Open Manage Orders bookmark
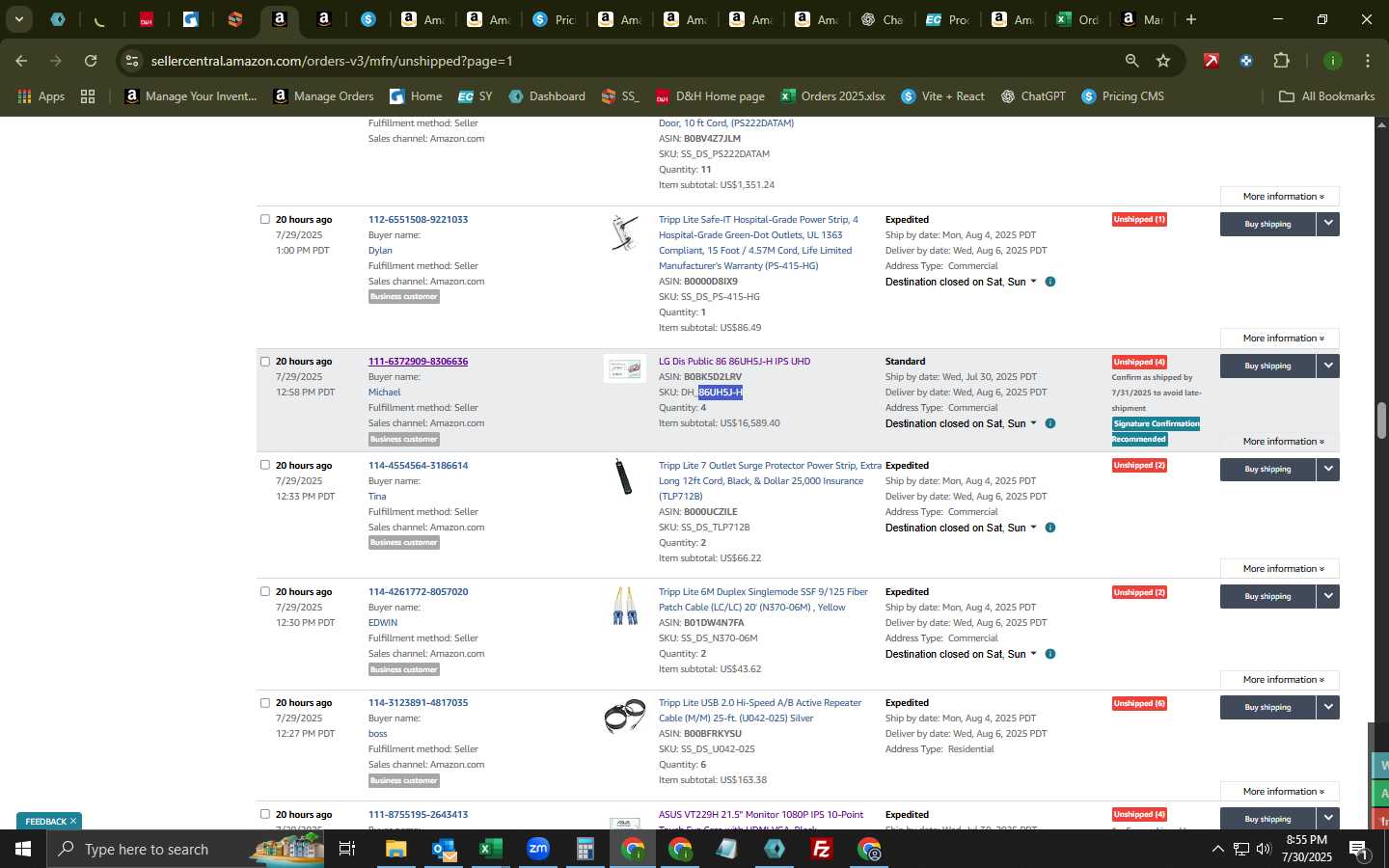 tap(323, 96)
